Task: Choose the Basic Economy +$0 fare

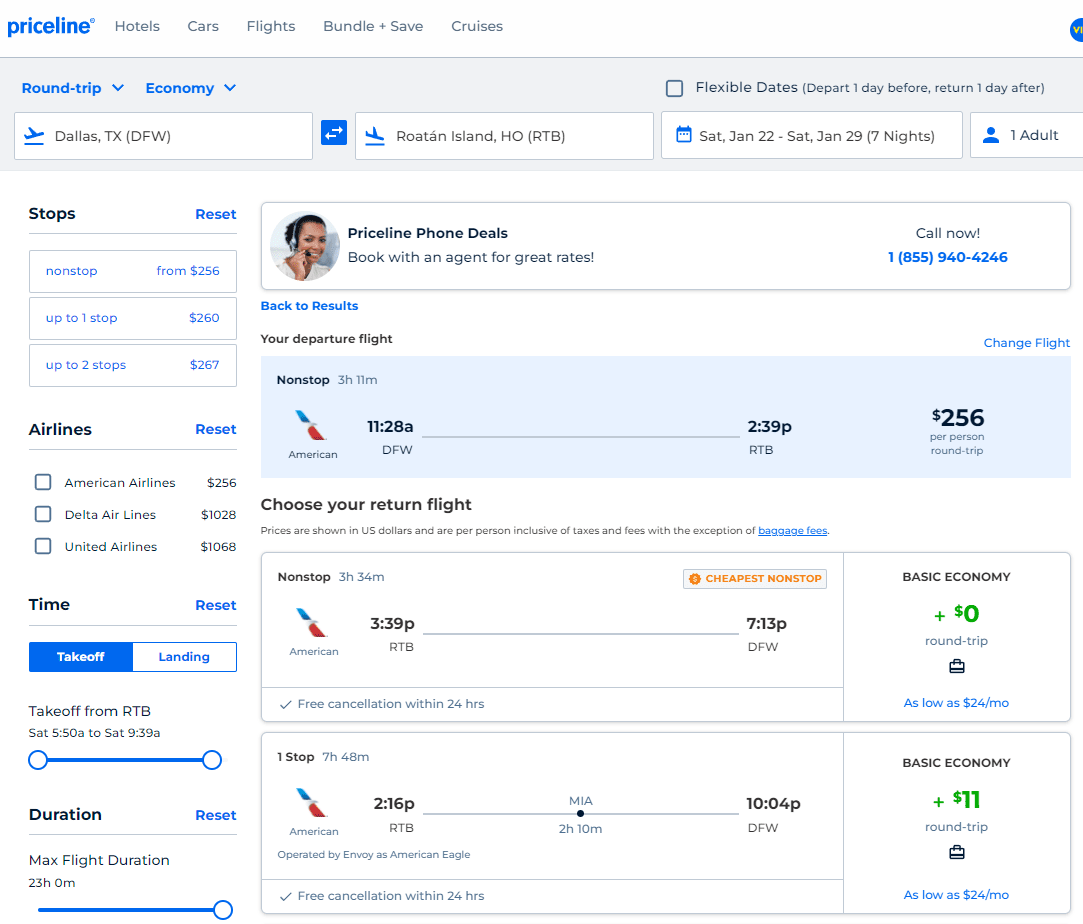Action: 957,637
